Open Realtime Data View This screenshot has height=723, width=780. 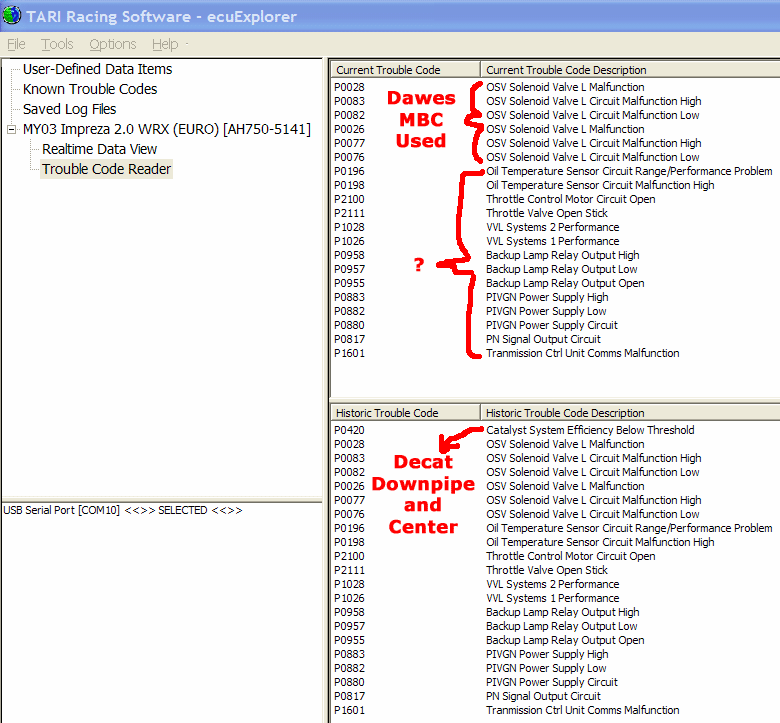coord(99,149)
